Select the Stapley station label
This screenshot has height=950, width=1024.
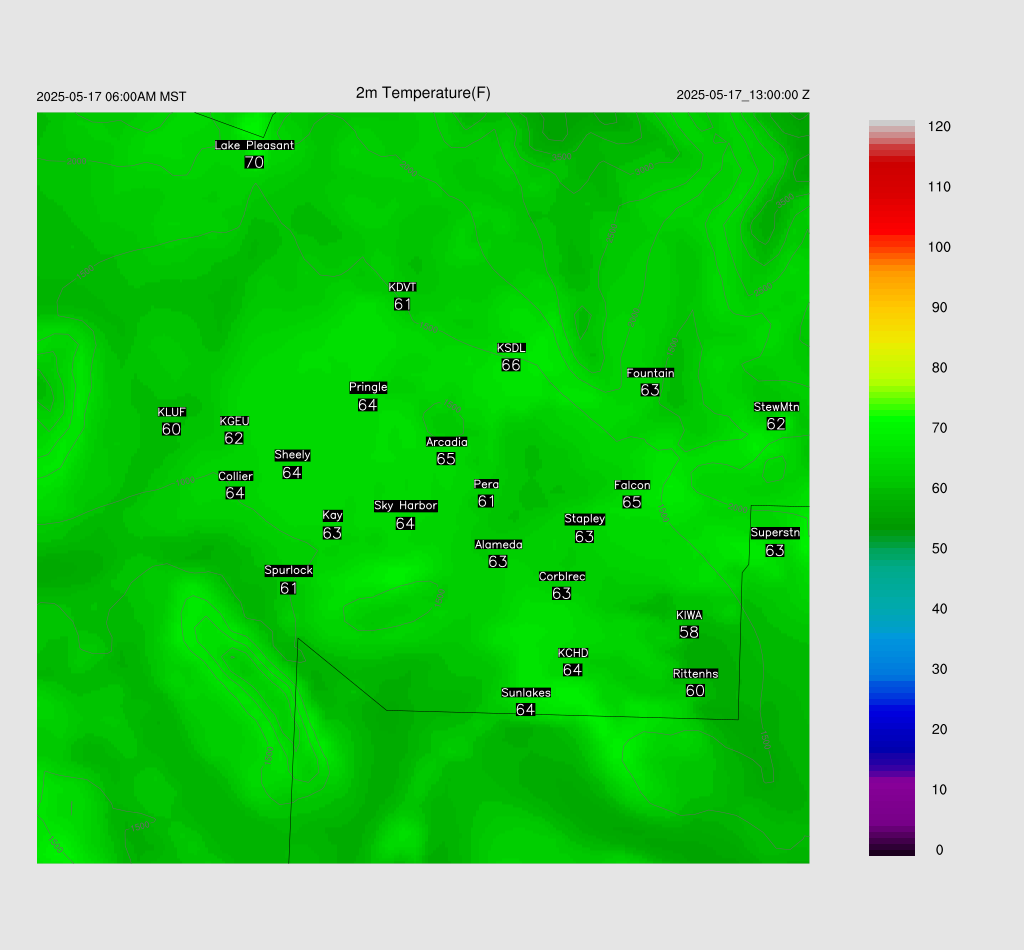pos(584,519)
